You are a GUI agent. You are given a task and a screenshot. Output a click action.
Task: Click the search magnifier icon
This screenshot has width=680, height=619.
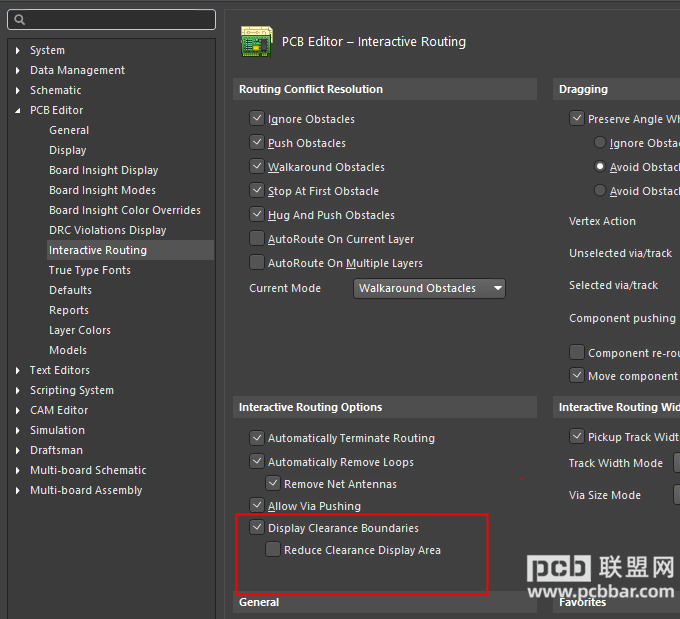20,20
